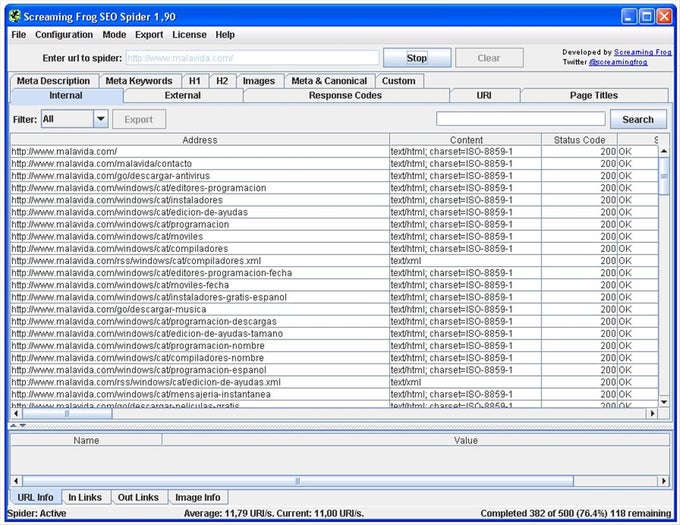Click the 'Spider: Active' status text

37,514
